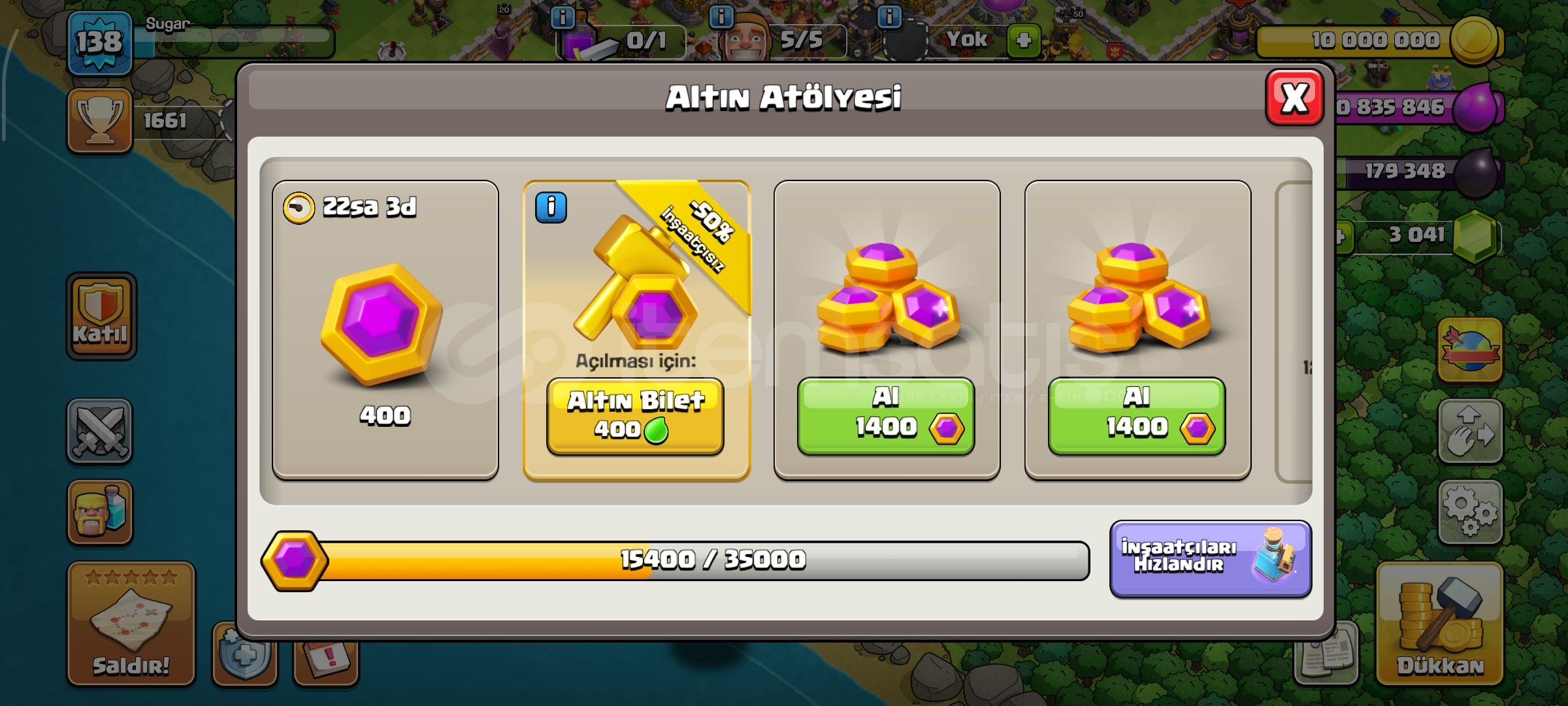Click the trophy icon showing 1661
The width and height of the screenshot is (1568, 706).
click(x=99, y=120)
